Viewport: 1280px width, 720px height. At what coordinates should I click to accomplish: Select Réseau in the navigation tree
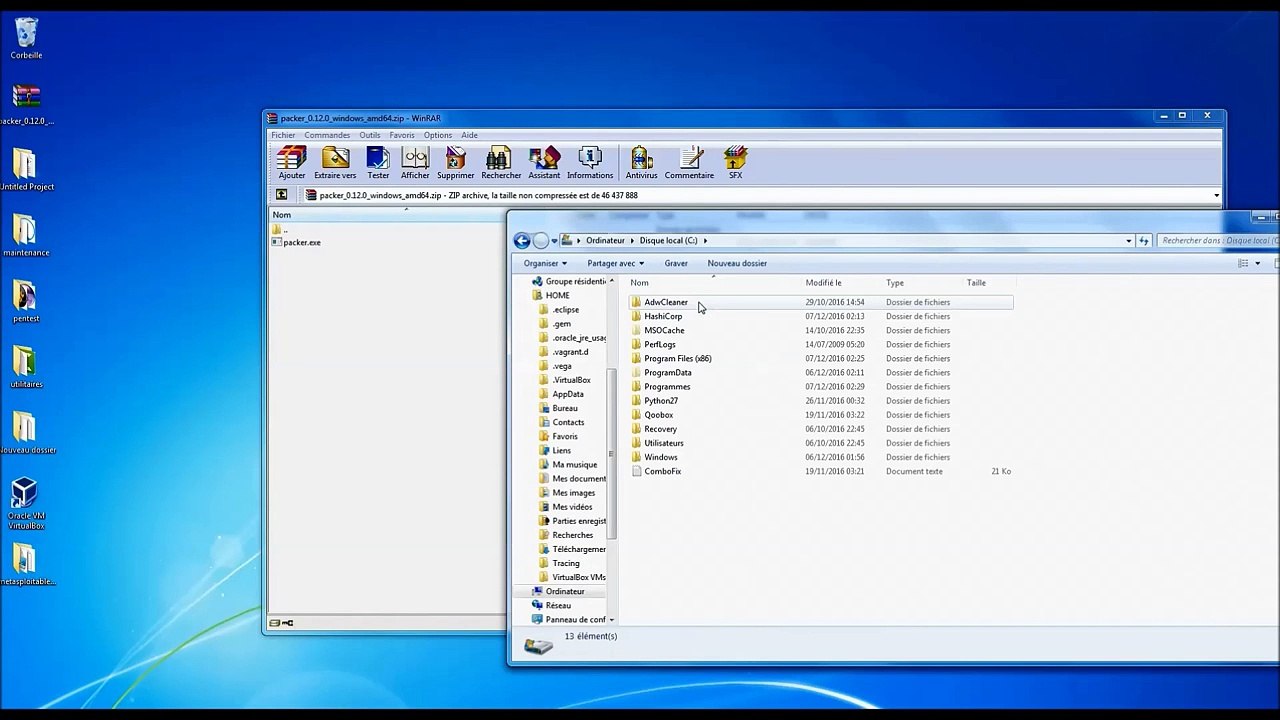click(x=558, y=605)
